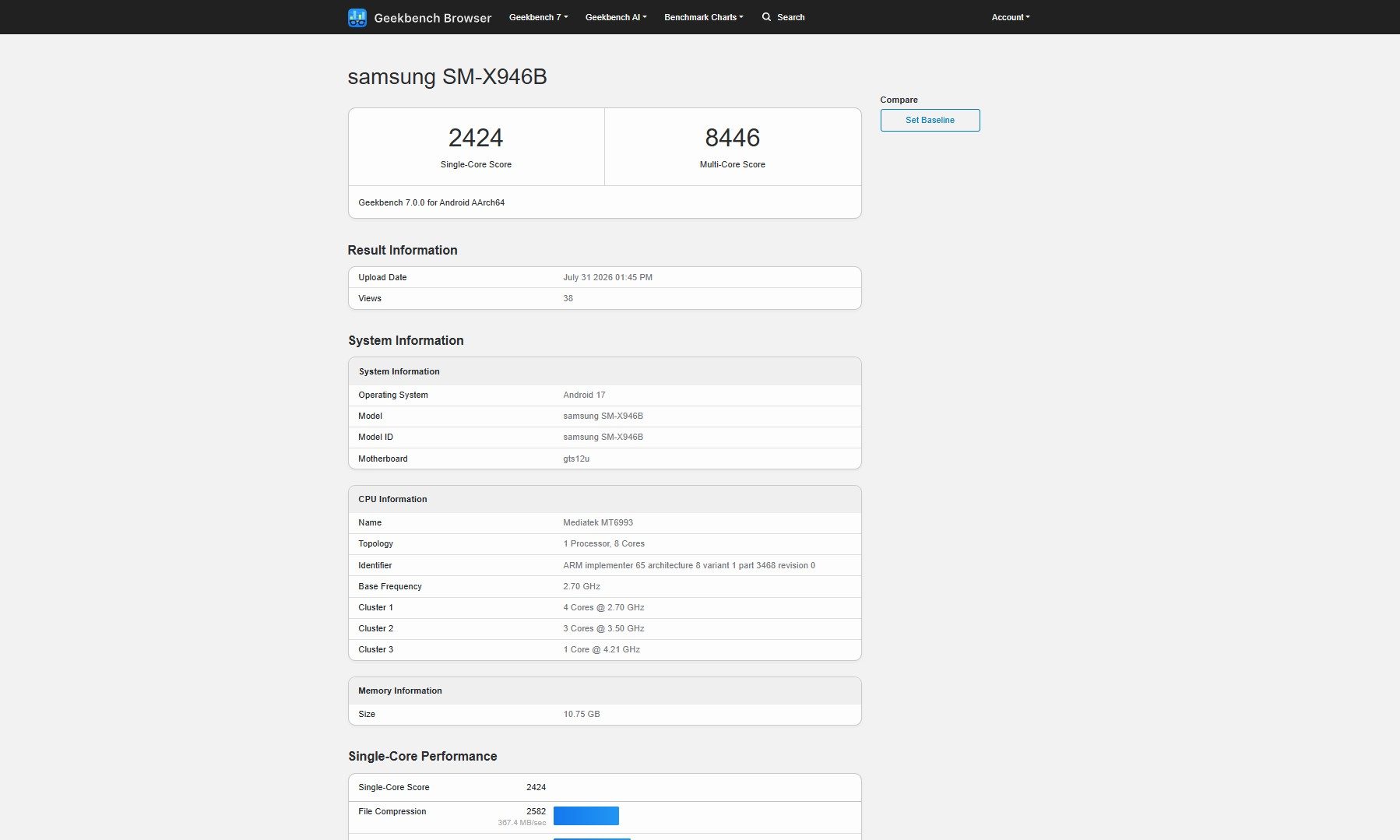Select the Single-Core Score row value 2424
Screen dimensions: 1400x840
tap(536, 787)
